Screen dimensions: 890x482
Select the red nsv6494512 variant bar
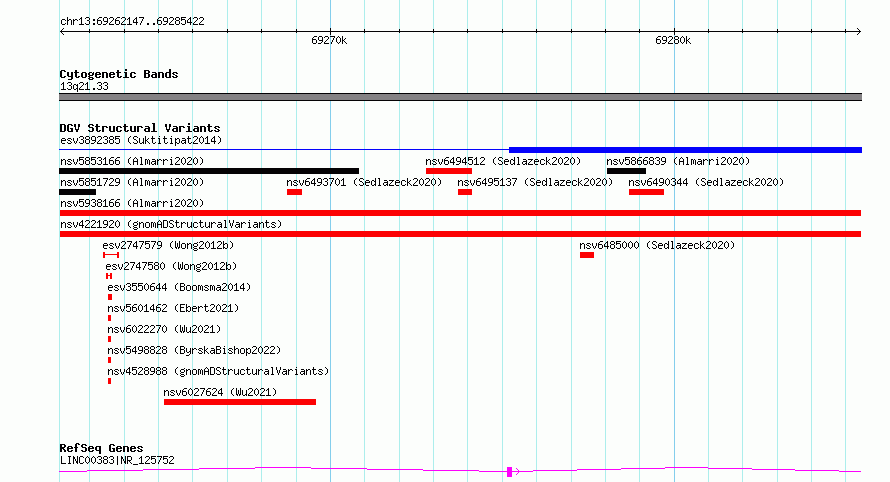point(448,171)
